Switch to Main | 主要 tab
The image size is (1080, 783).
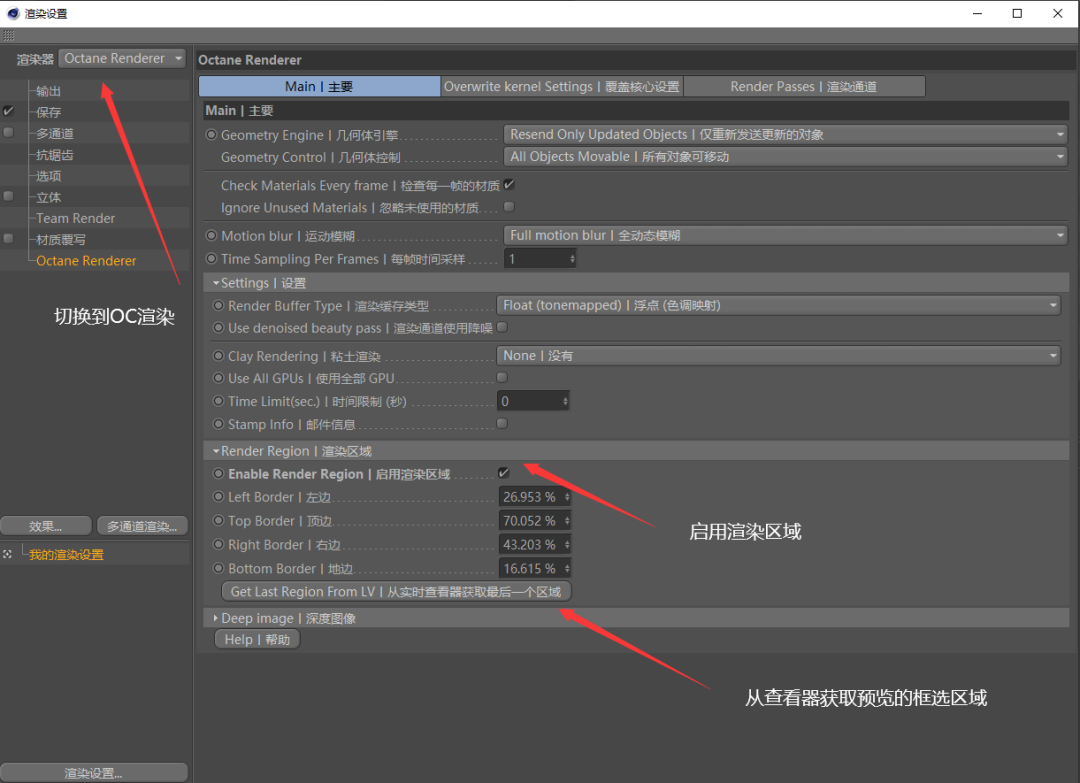tap(320, 86)
